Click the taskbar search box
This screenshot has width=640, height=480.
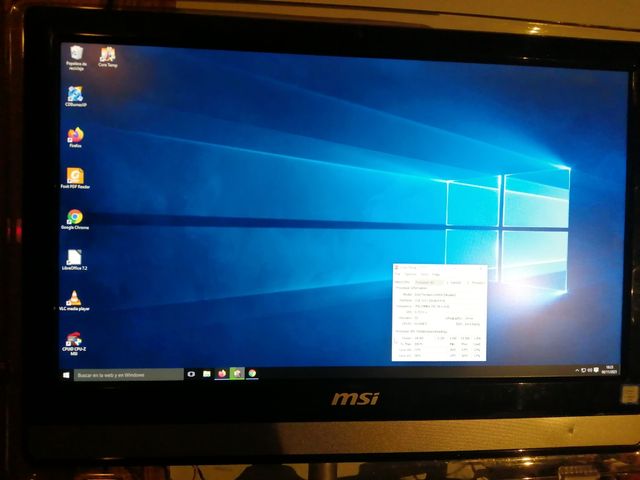click(125, 375)
